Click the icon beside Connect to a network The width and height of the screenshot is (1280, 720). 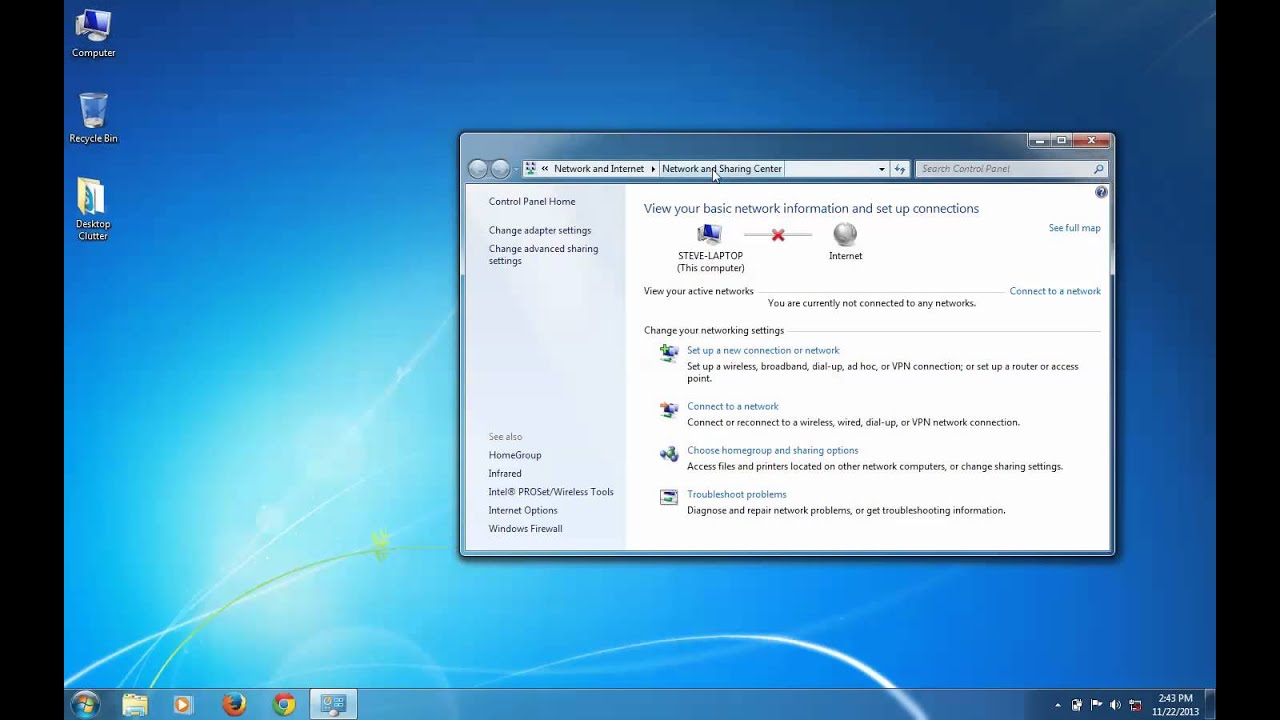(669, 409)
